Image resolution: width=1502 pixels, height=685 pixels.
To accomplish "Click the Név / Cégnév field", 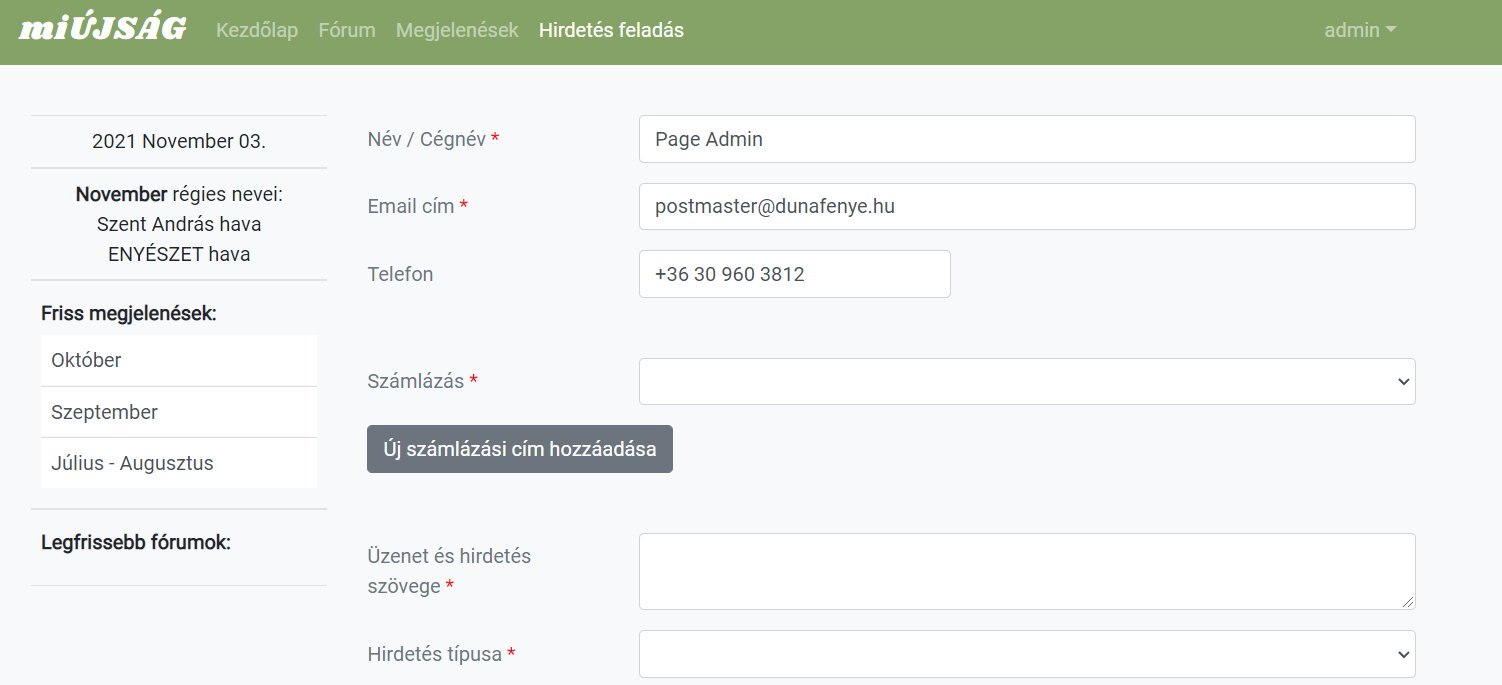I will (x=1027, y=139).
